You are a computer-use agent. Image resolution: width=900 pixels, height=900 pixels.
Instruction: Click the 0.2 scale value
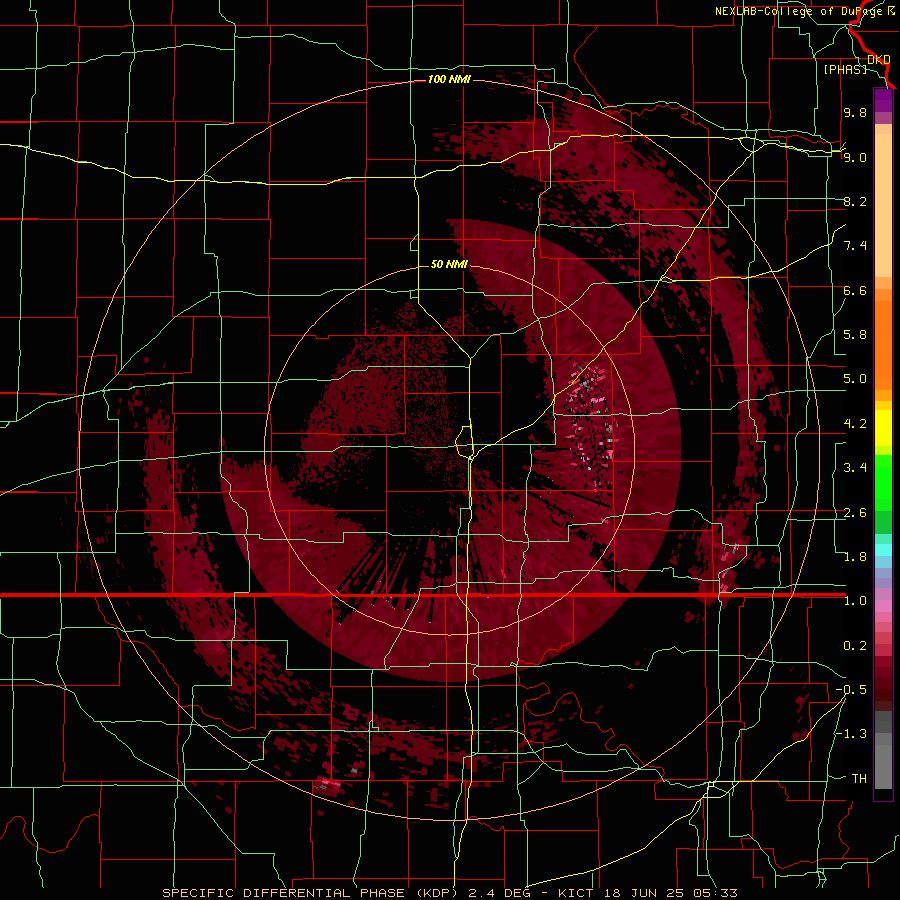click(x=855, y=646)
